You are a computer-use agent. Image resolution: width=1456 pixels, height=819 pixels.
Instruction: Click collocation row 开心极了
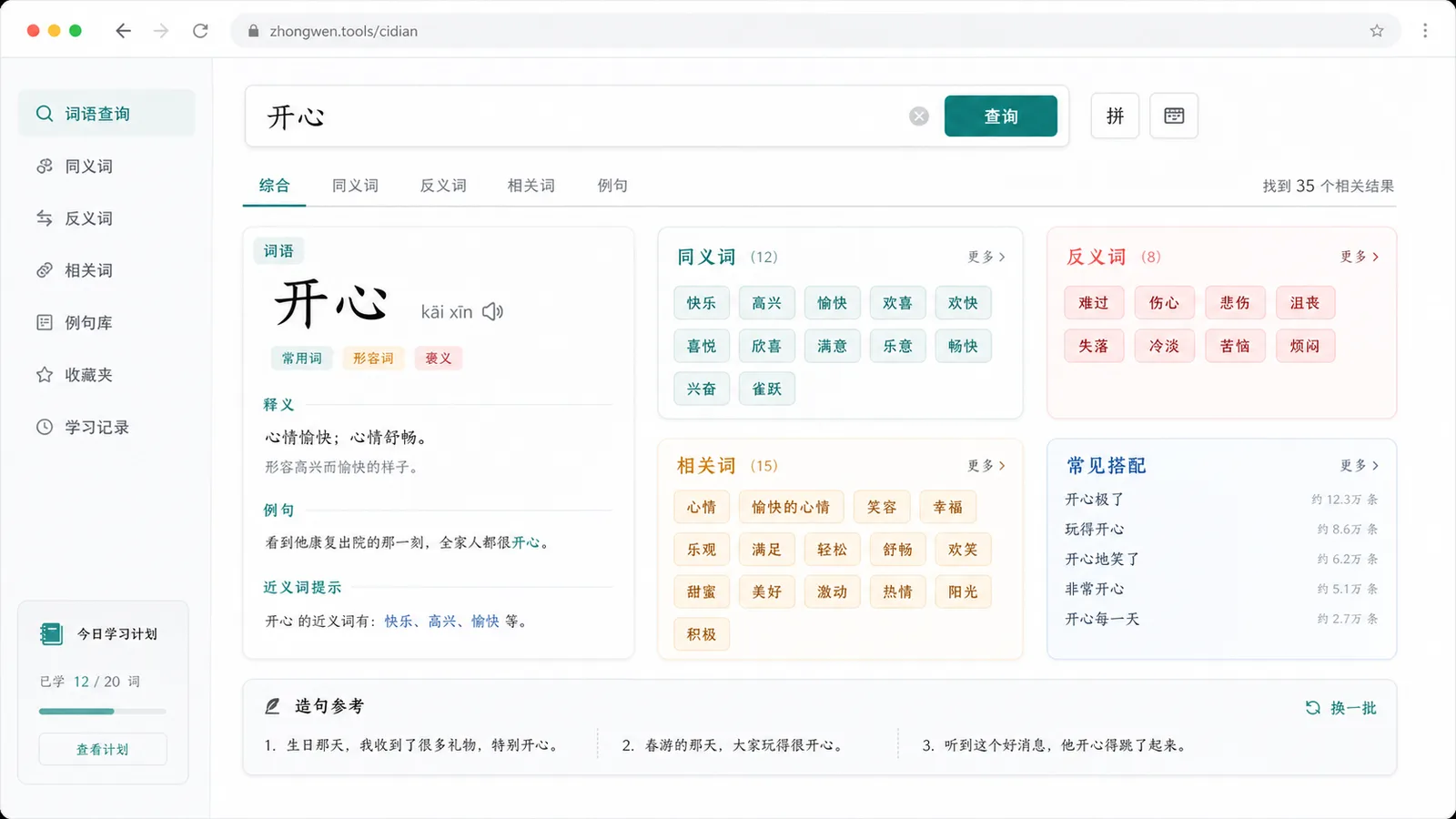click(1221, 500)
